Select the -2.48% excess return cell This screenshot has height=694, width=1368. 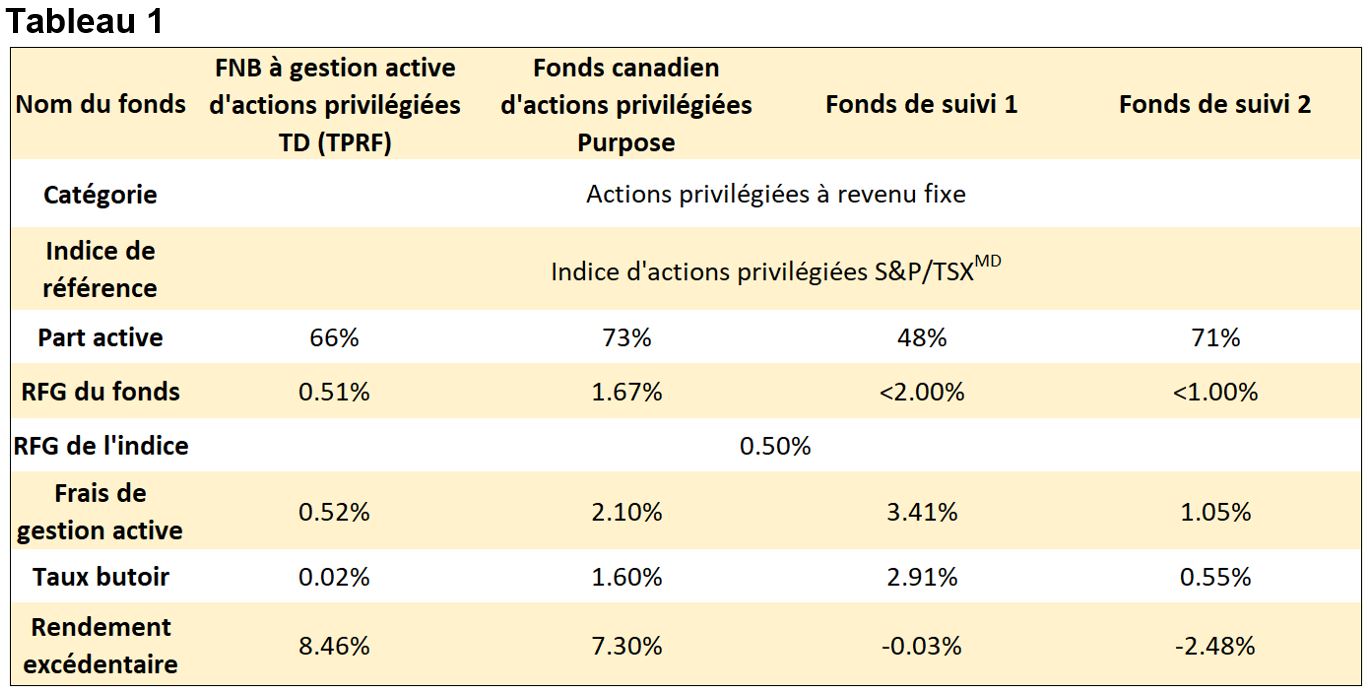tap(1215, 646)
